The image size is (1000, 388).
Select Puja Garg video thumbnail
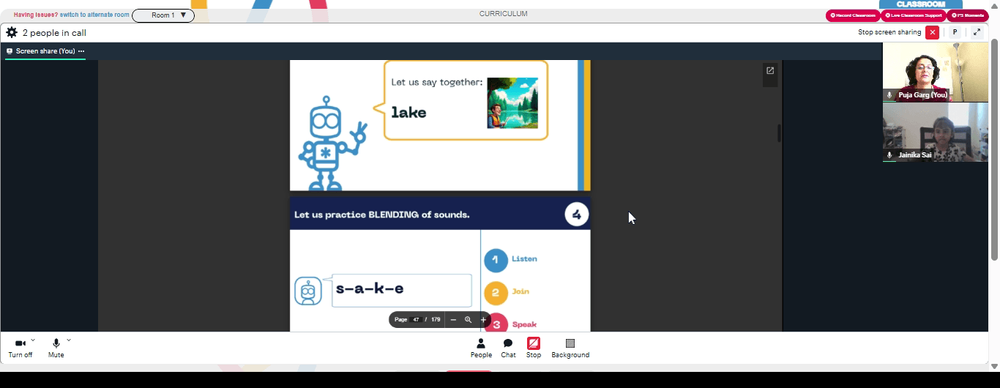coord(935,72)
